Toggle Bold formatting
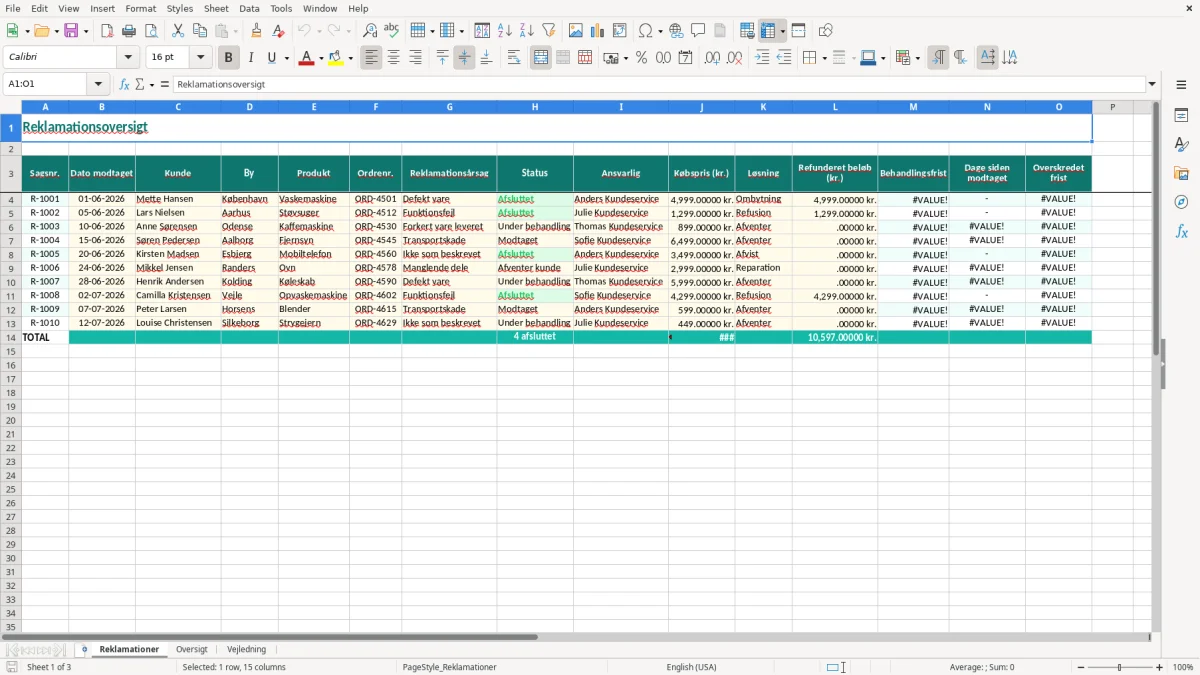Screen dimensions: 1200x675 click(x=228, y=58)
